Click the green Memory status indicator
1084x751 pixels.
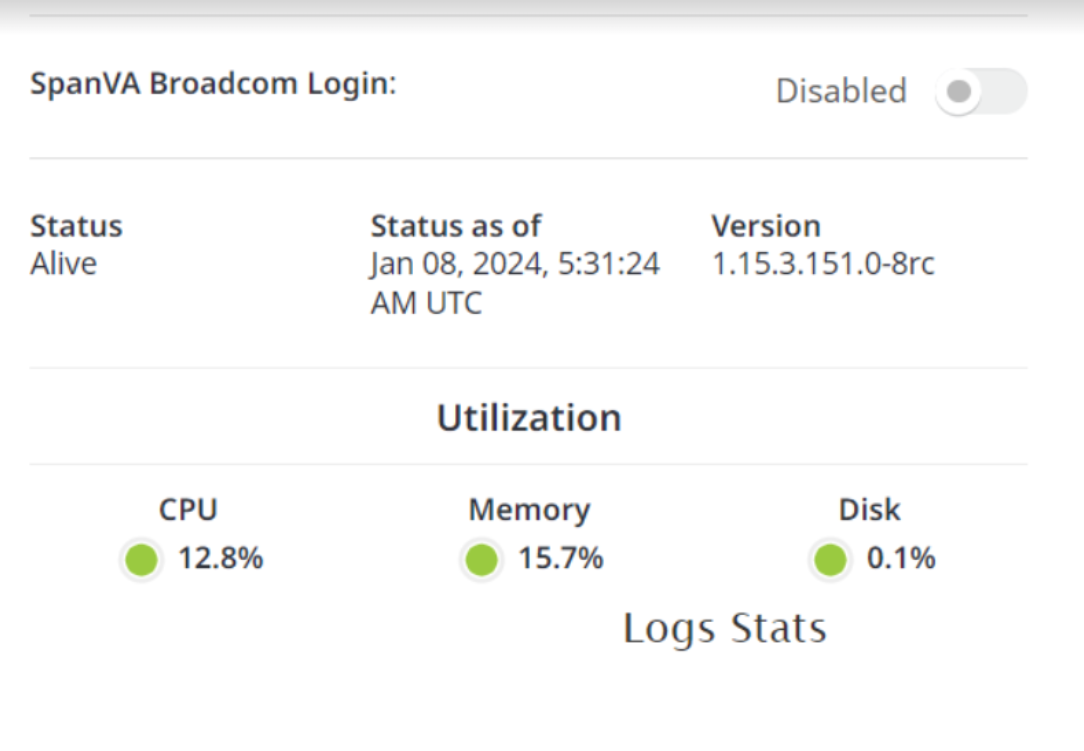(482, 560)
